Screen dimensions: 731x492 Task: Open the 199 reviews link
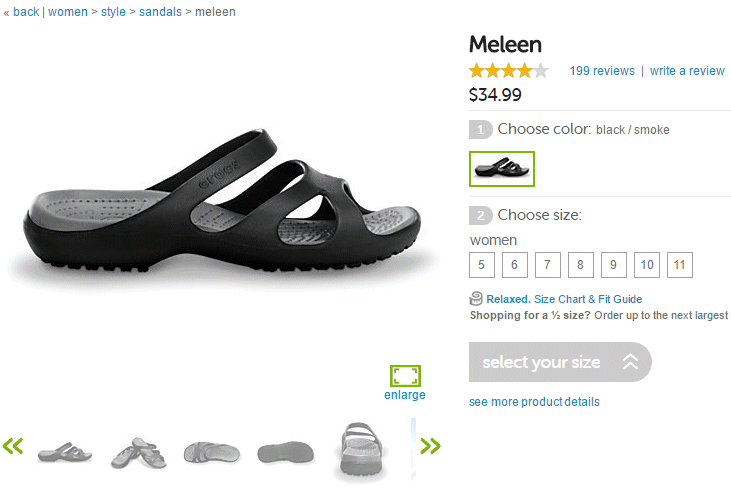pos(602,71)
